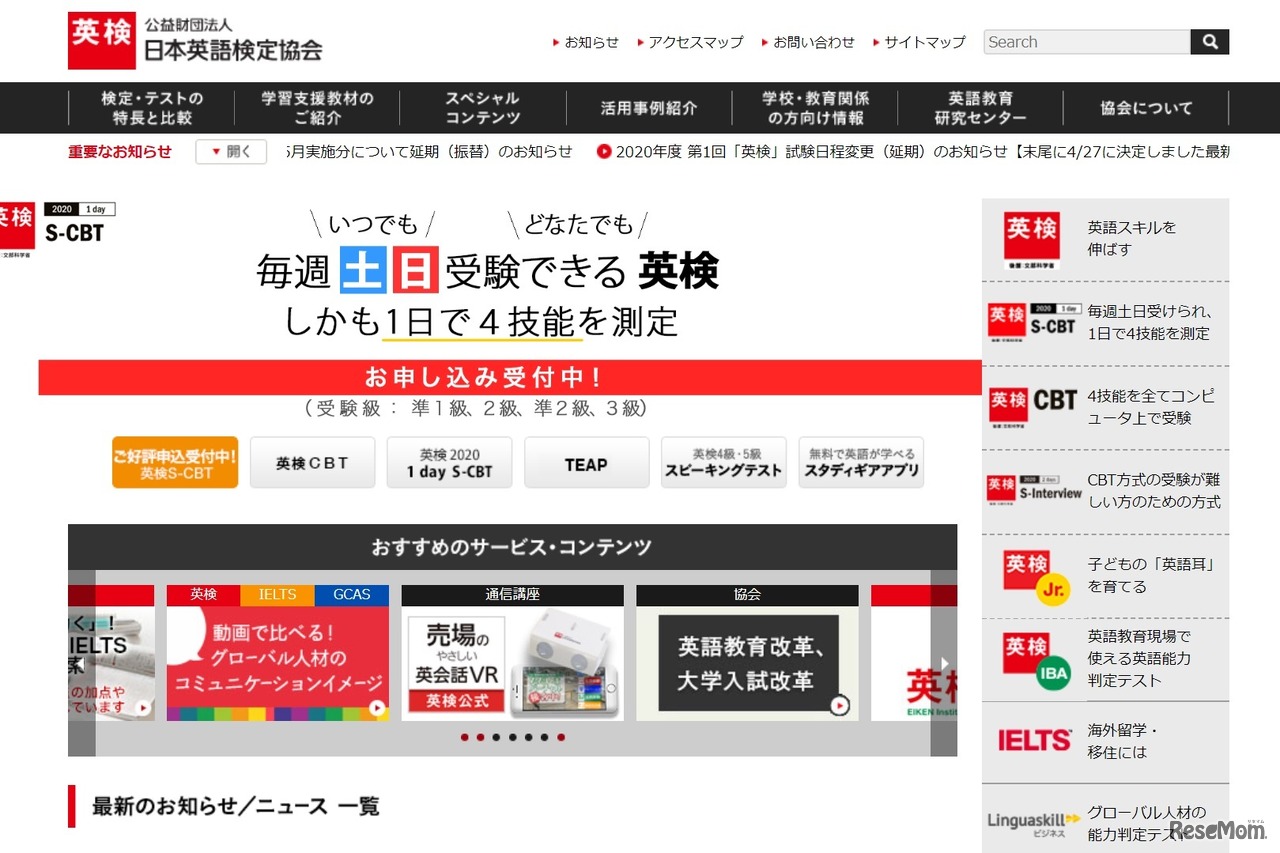This screenshot has width=1280, height=853.
Task: Open 学校・教育関係の方向け情報 menu
Action: [x=815, y=108]
